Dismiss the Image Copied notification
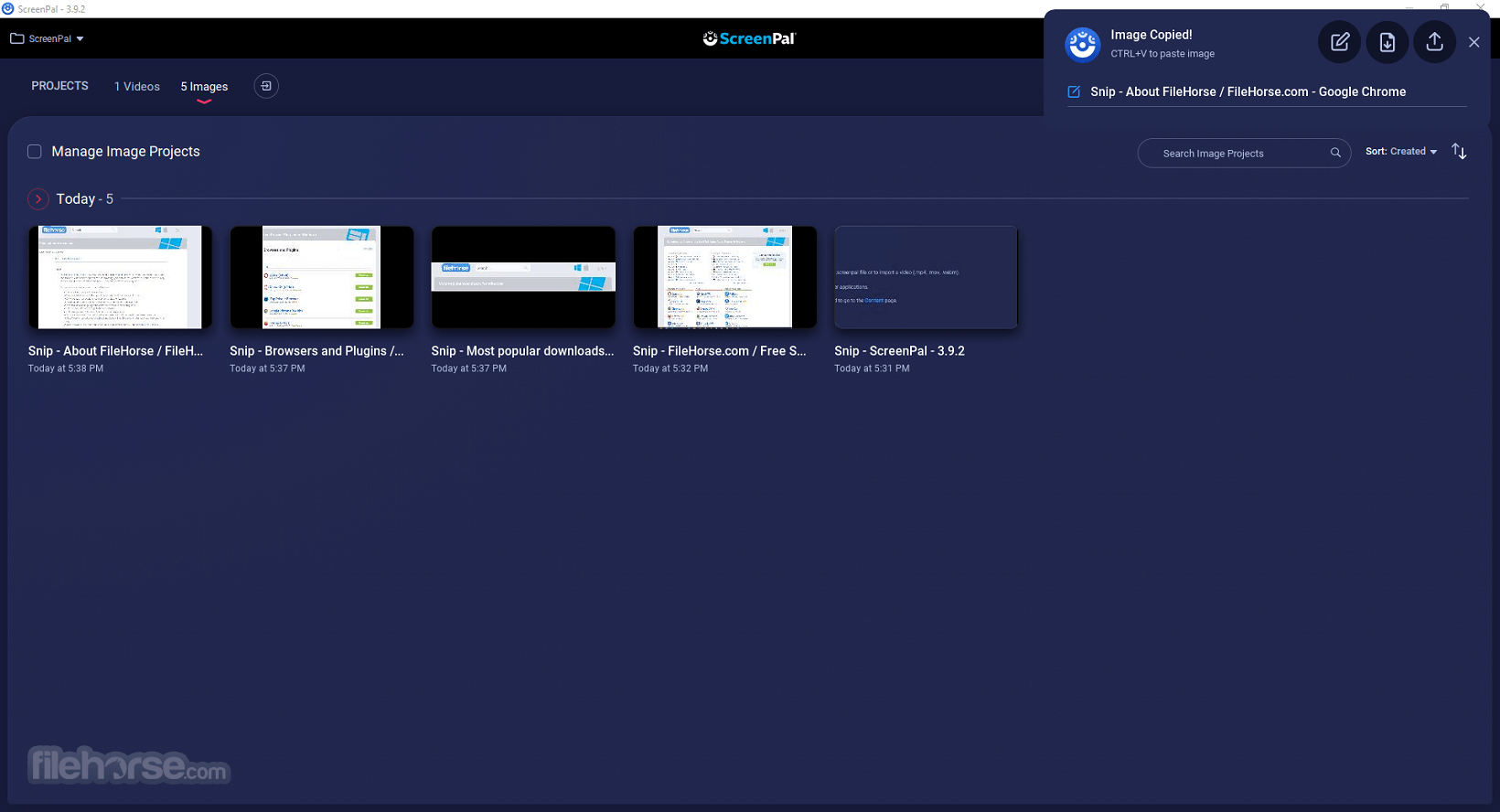 click(x=1473, y=42)
